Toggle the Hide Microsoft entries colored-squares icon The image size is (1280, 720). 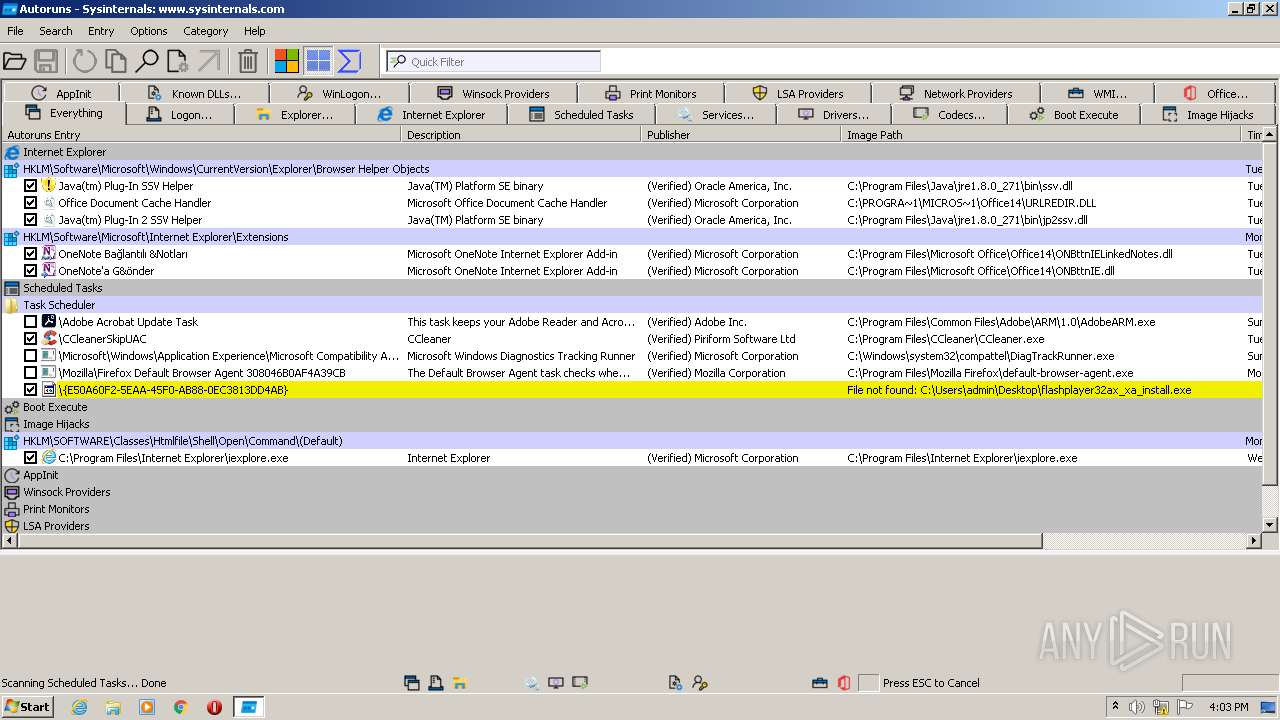pyautogui.click(x=287, y=61)
